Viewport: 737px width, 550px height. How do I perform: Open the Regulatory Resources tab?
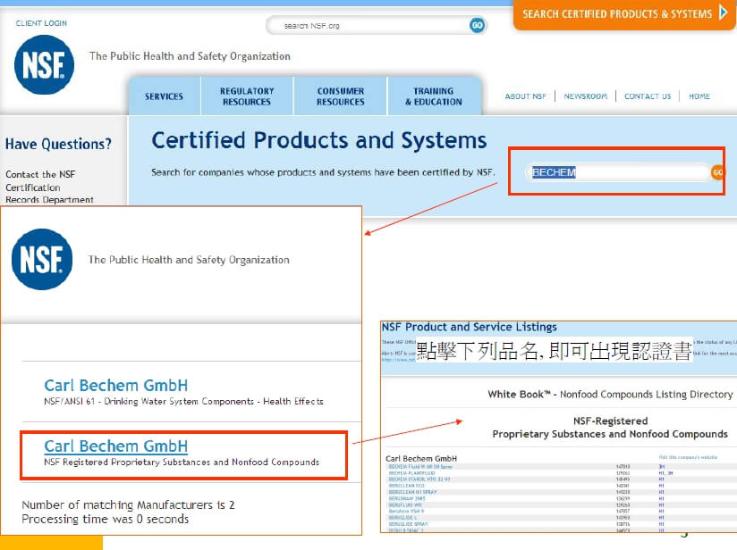point(247,97)
